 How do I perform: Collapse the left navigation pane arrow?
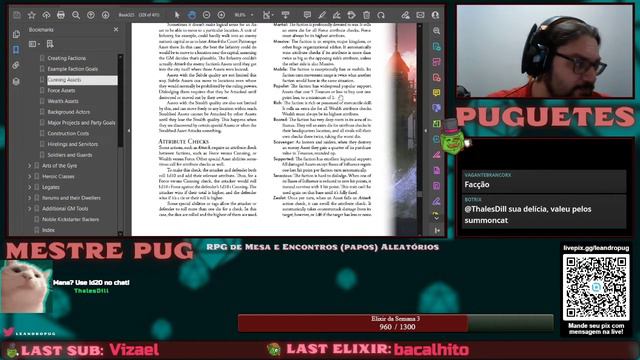tap(129, 131)
